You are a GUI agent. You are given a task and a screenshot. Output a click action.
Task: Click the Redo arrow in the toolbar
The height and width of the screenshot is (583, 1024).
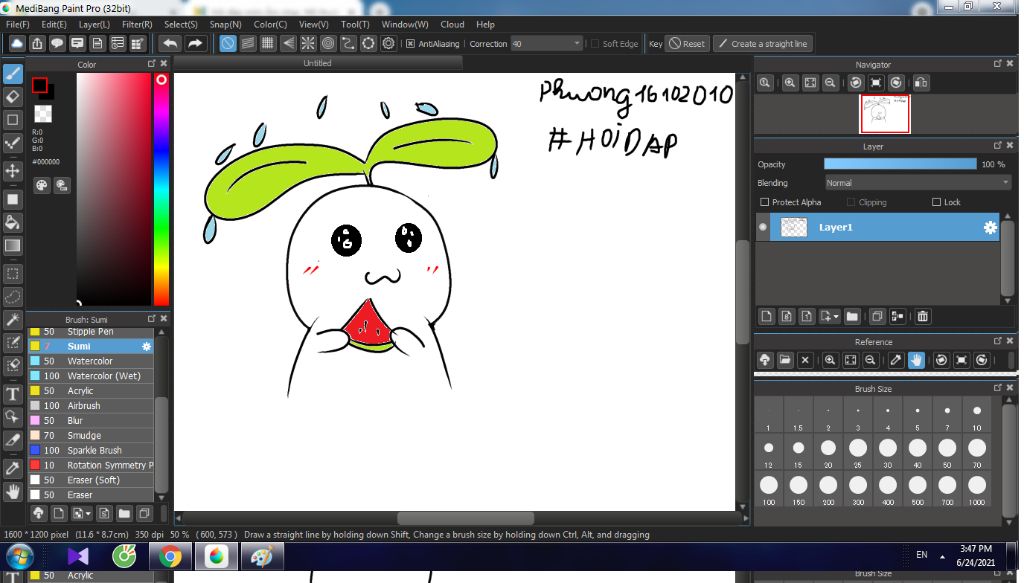tap(195, 44)
